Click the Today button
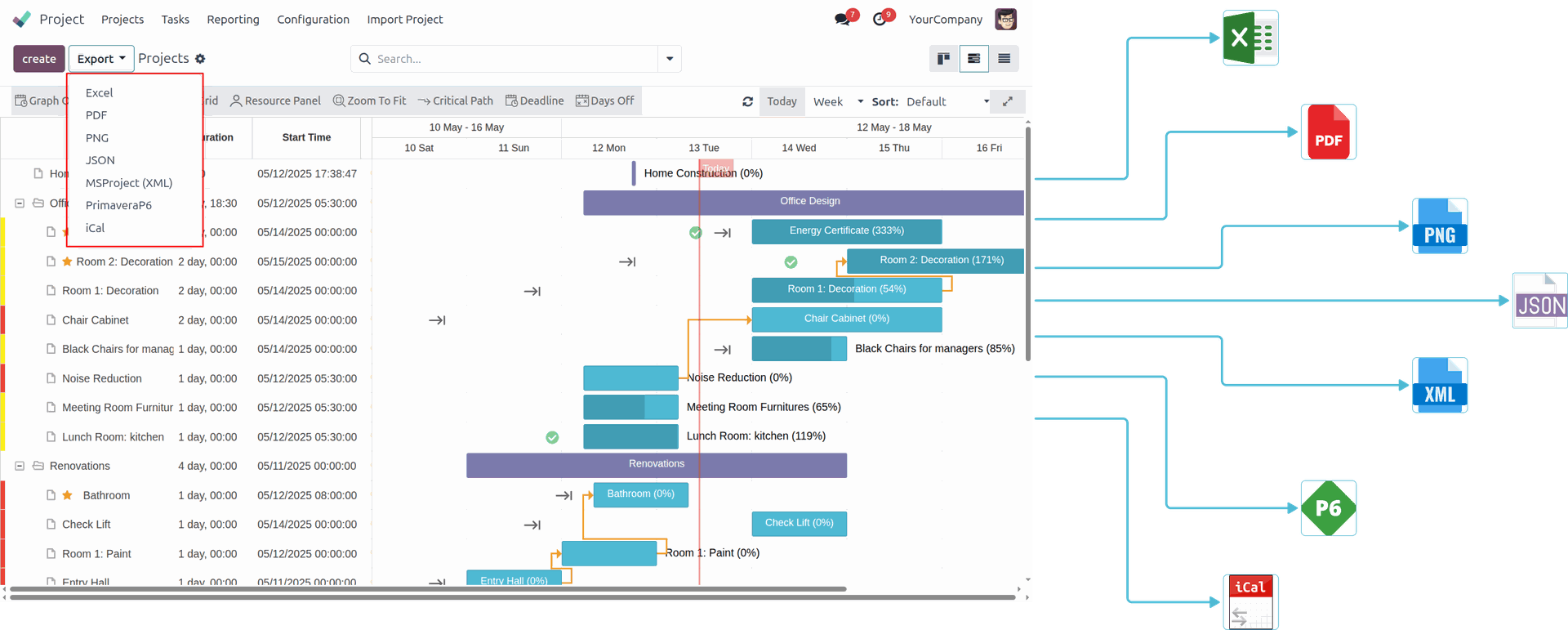 pyautogui.click(x=782, y=101)
